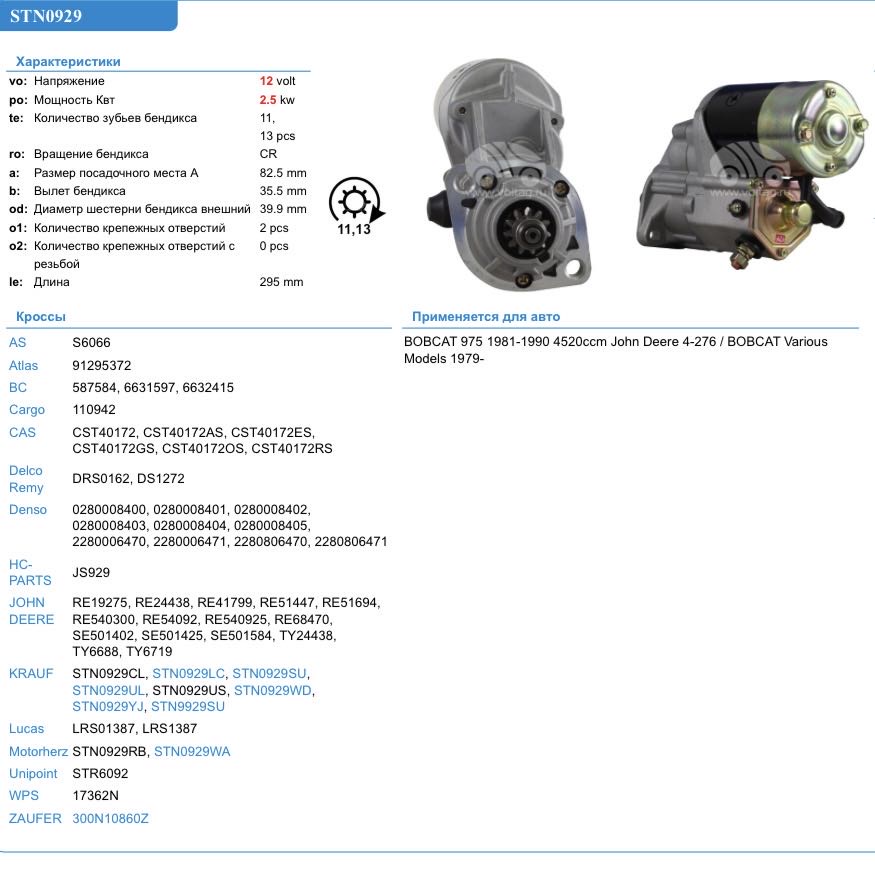Image resolution: width=875 pixels, height=875 pixels.
Task: Open the STN0929SU cross reference link
Action: pyautogui.click(x=270, y=674)
